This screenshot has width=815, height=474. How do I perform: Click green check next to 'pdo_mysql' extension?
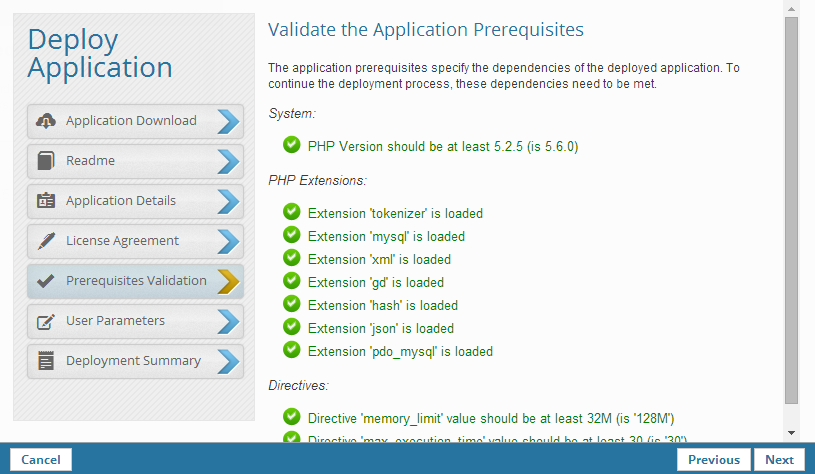tap(292, 350)
